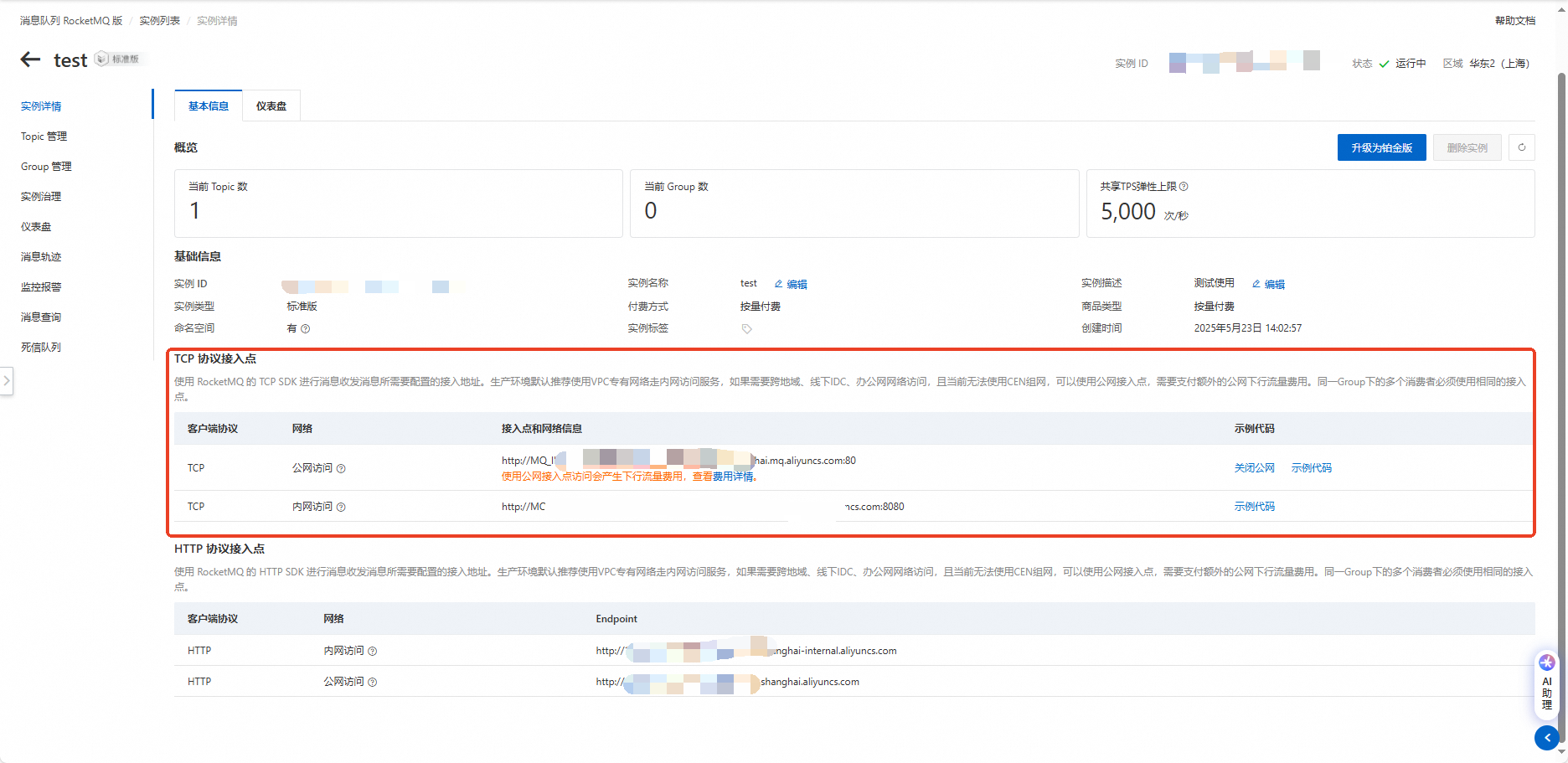Switch to the 基本信息 tab
The image size is (1568, 763).
209,106
